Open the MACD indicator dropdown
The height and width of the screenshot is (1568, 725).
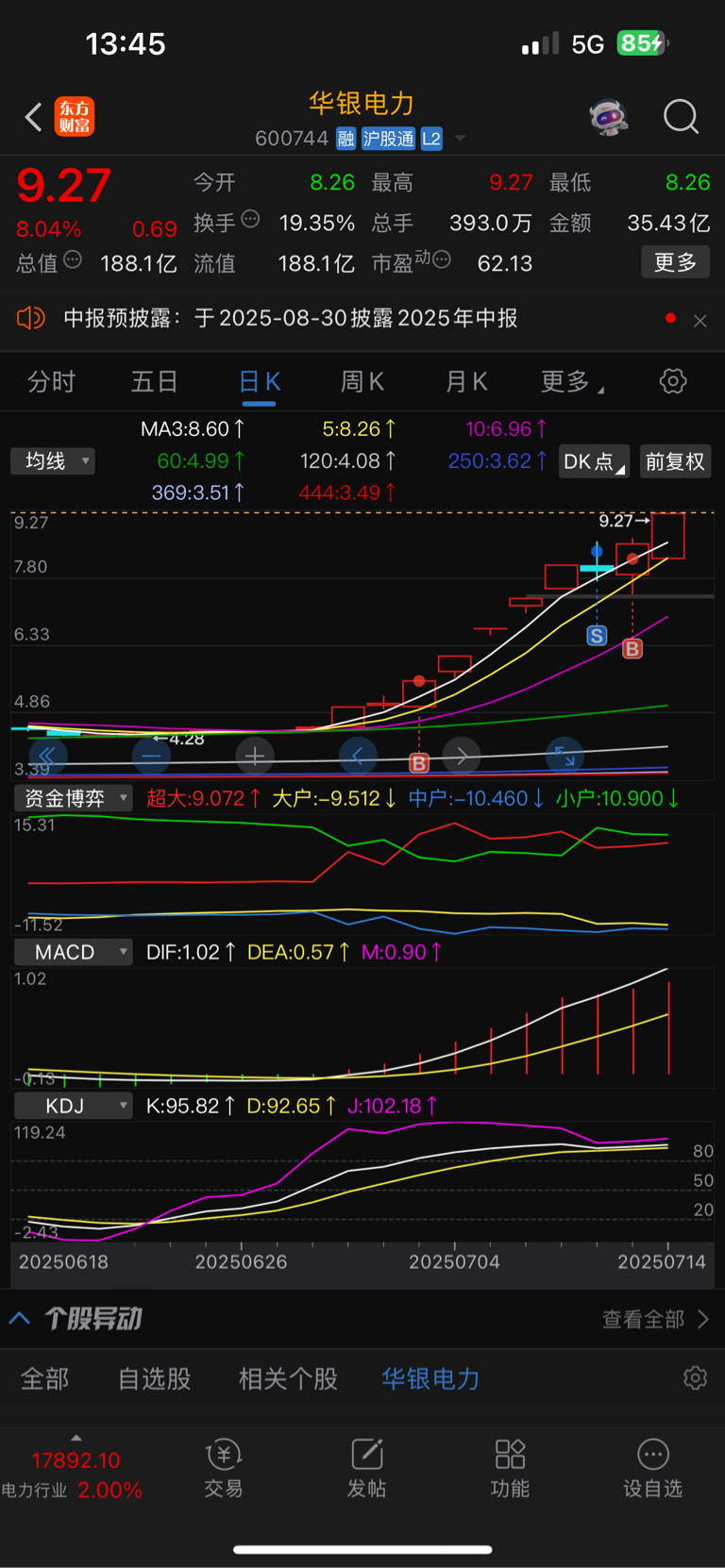pos(73,952)
